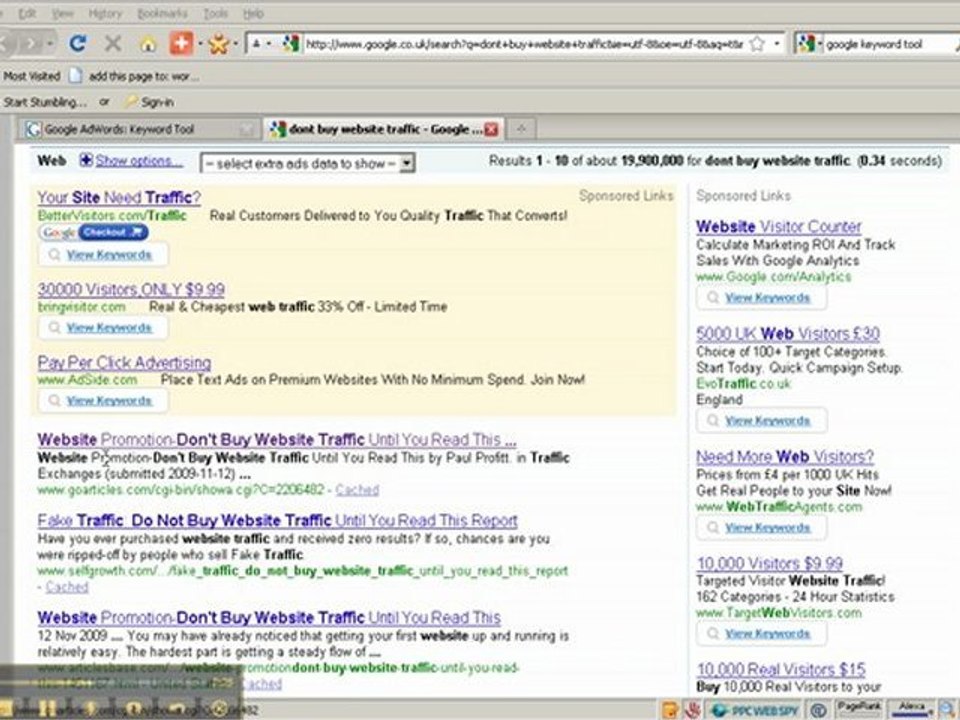Open 'Your Site Need Traffic?' ad link
Image resolution: width=960 pixels, height=720 pixels.
(119, 197)
